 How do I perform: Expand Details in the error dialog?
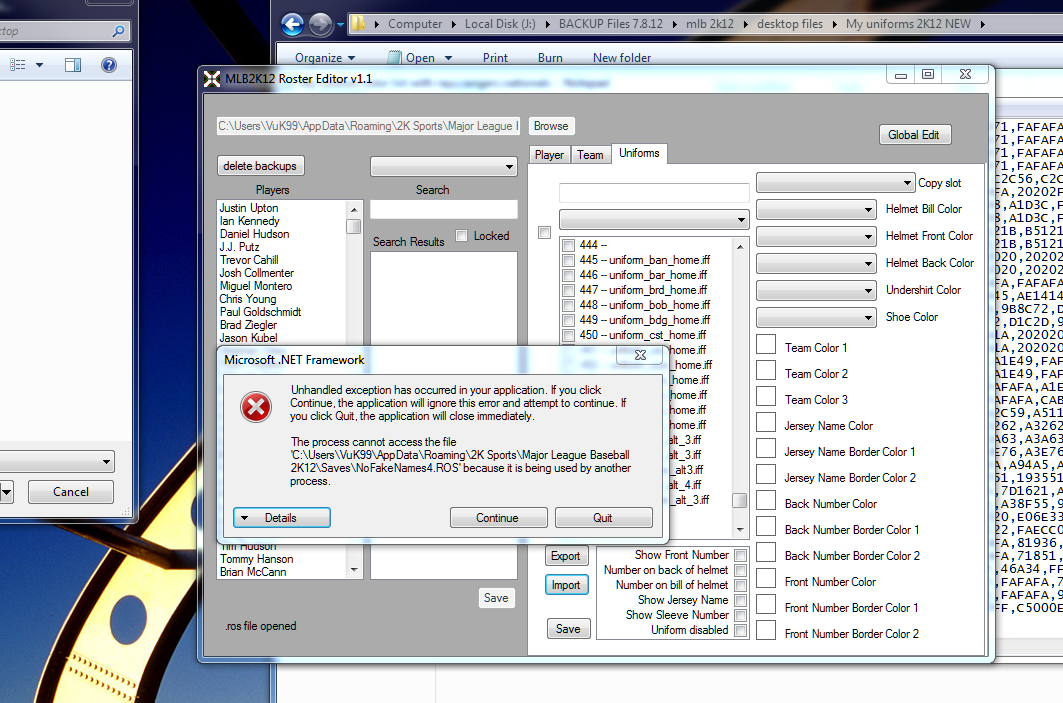pos(281,518)
